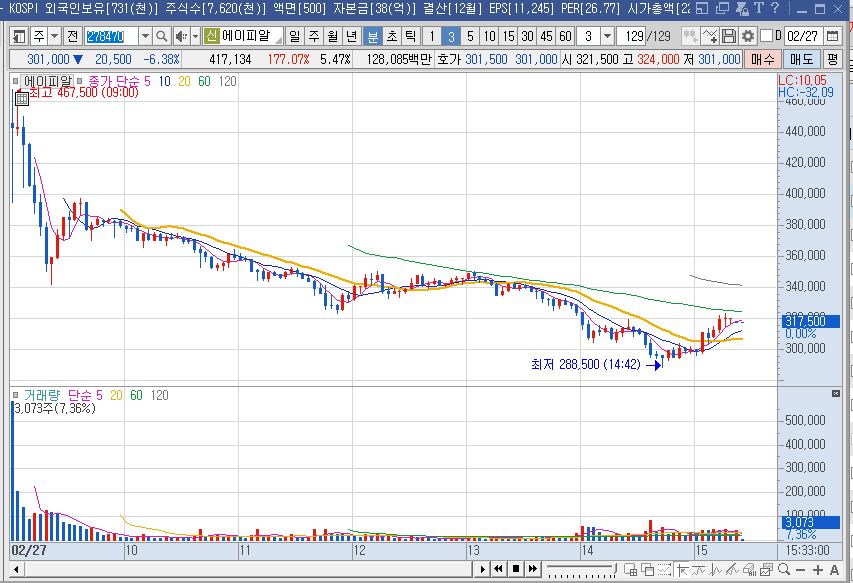The width and height of the screenshot is (853, 583).
Task: Click the 매도 sell button
Action: pos(801,59)
